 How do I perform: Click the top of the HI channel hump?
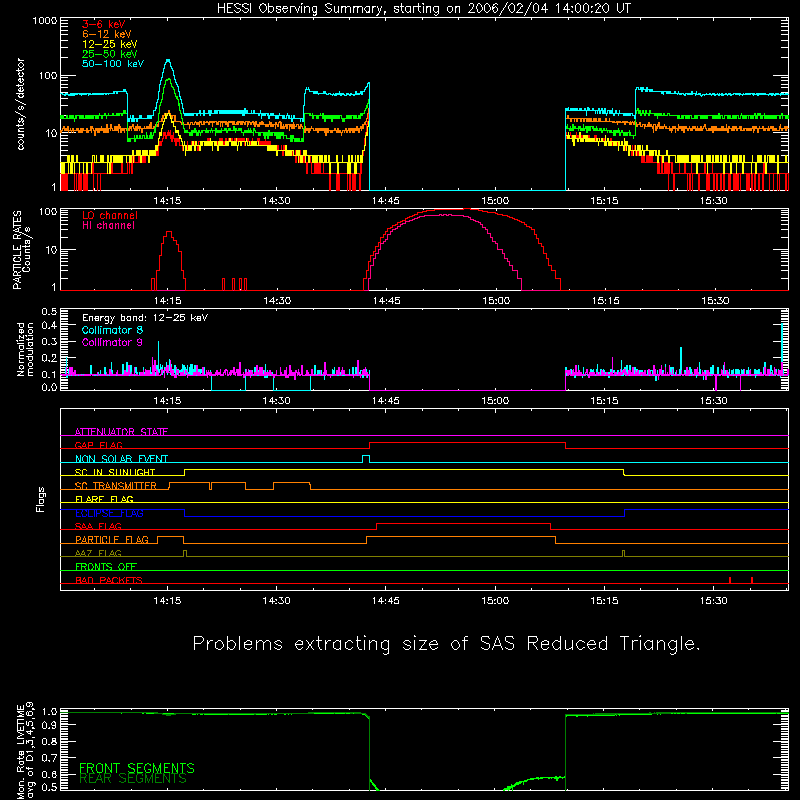click(x=445, y=215)
